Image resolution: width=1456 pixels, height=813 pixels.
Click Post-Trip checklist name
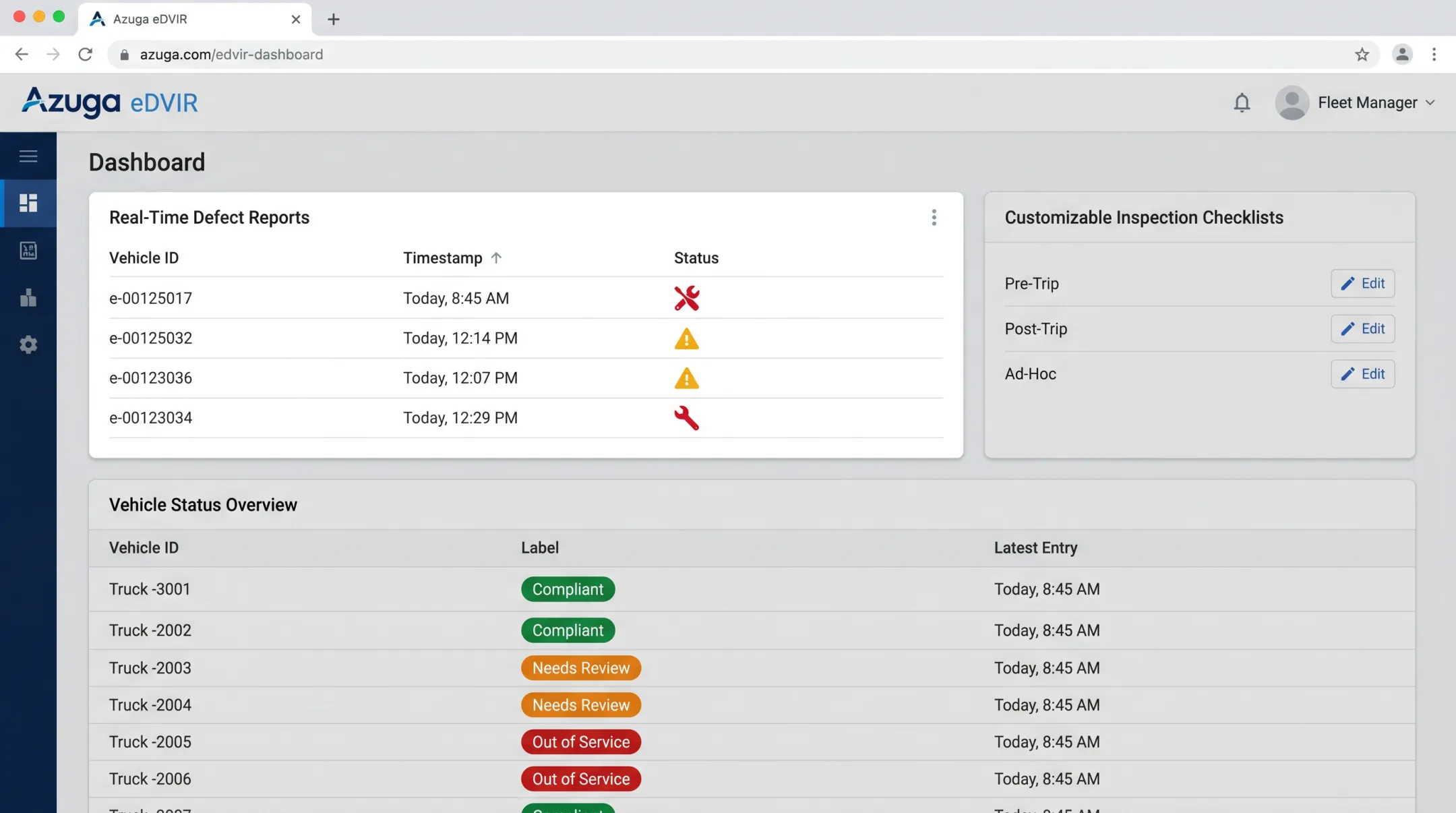(1035, 328)
